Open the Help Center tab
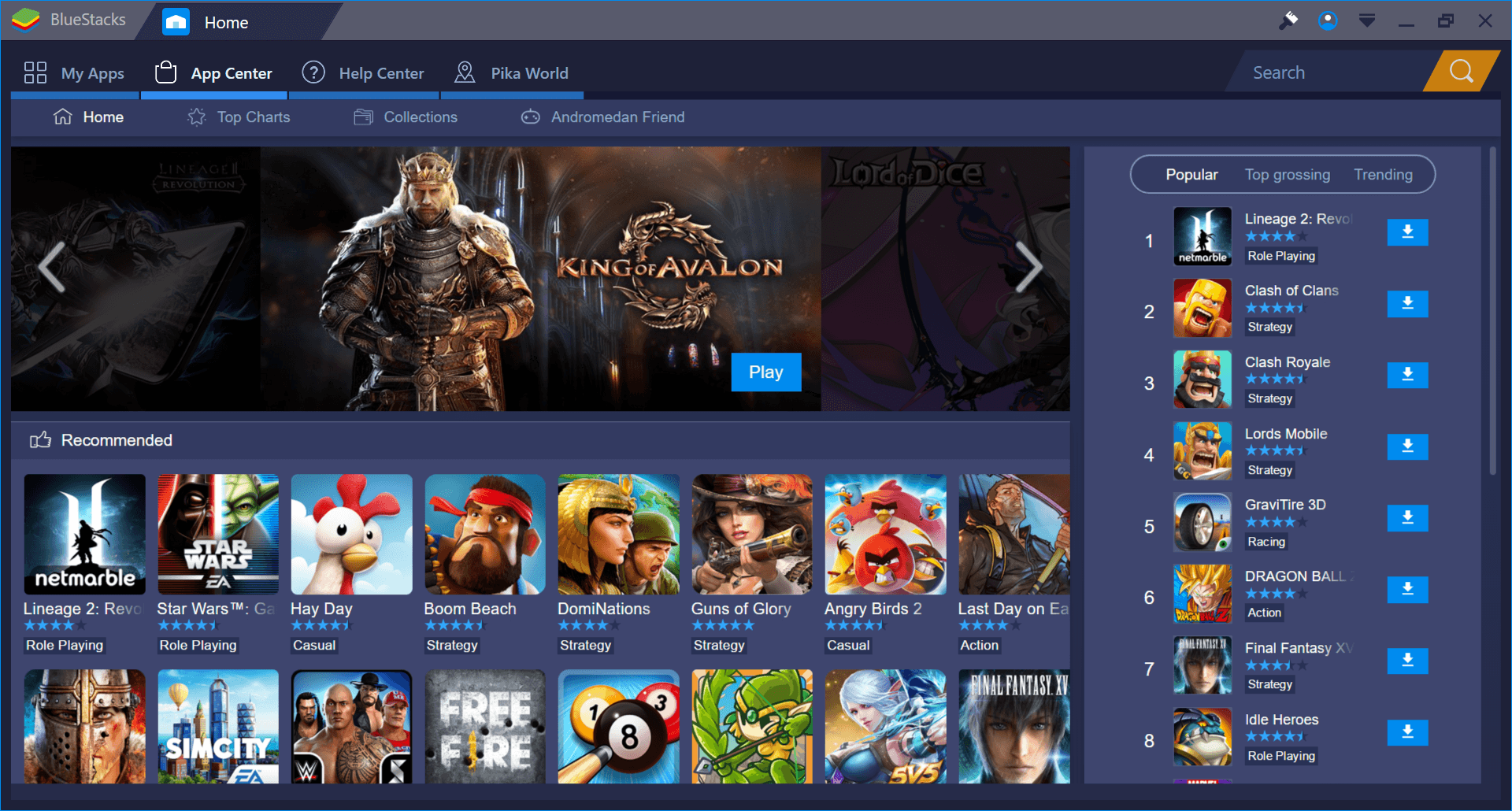1512x811 pixels. pyautogui.click(x=364, y=73)
